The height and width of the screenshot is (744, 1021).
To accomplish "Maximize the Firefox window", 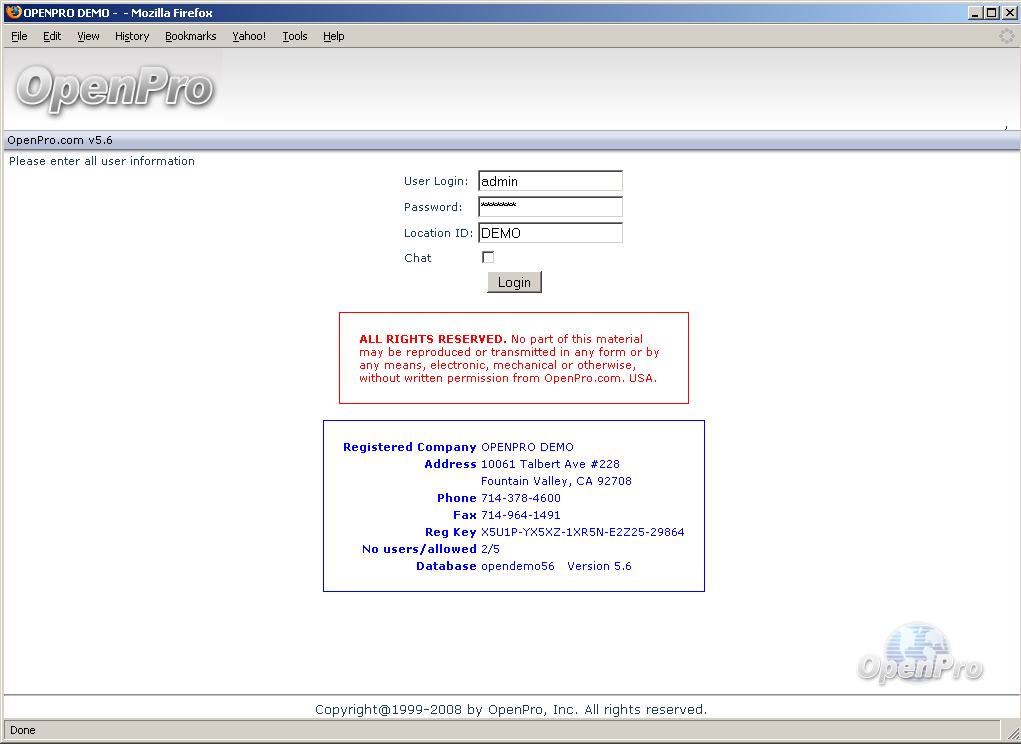I will pyautogui.click(x=991, y=13).
